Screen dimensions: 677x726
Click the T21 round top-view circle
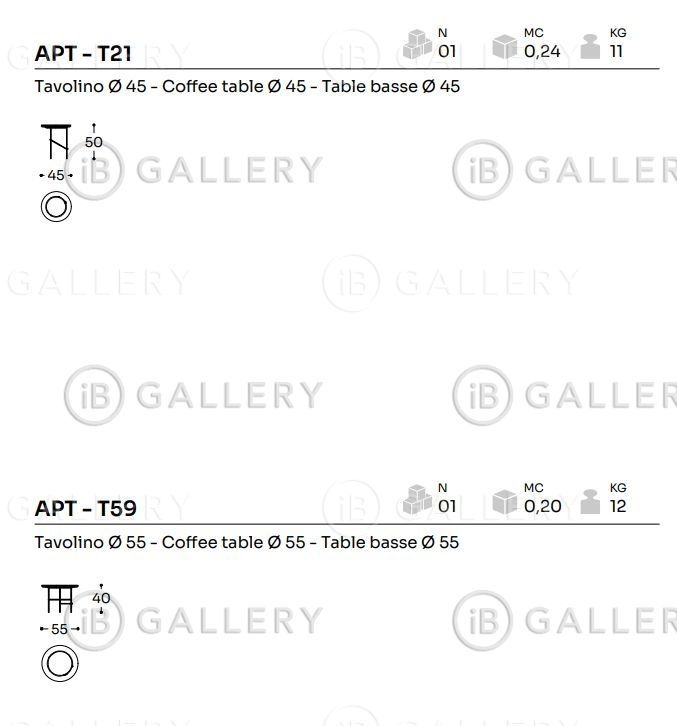56,207
